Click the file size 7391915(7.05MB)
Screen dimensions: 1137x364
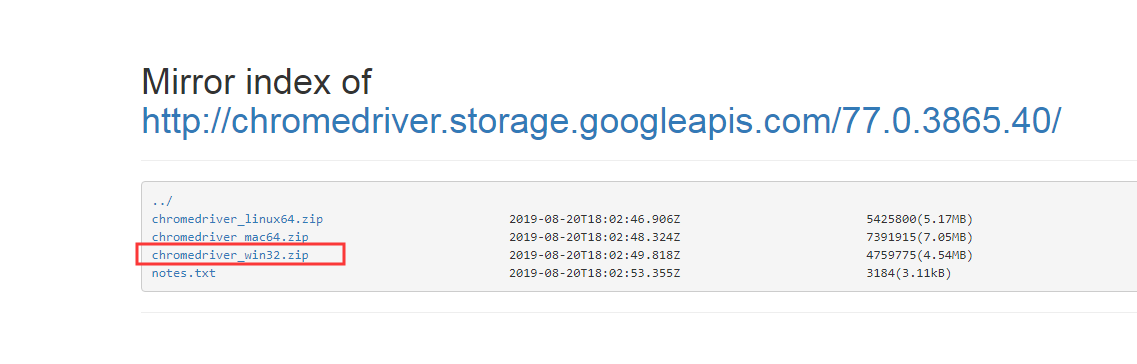point(919,237)
